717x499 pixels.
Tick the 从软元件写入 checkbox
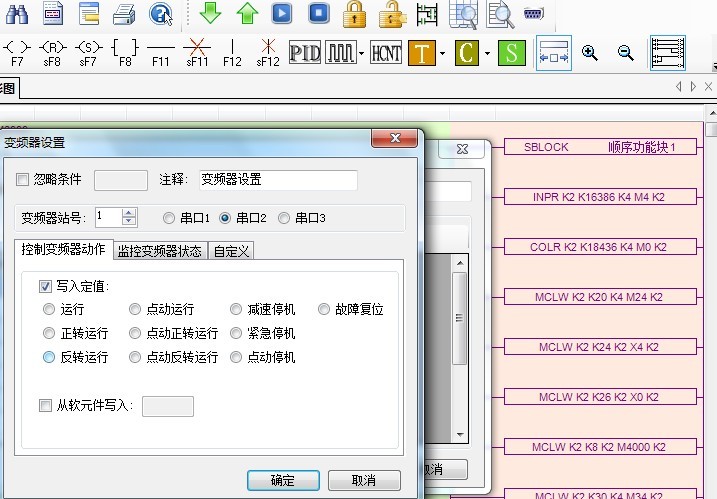coord(46,406)
